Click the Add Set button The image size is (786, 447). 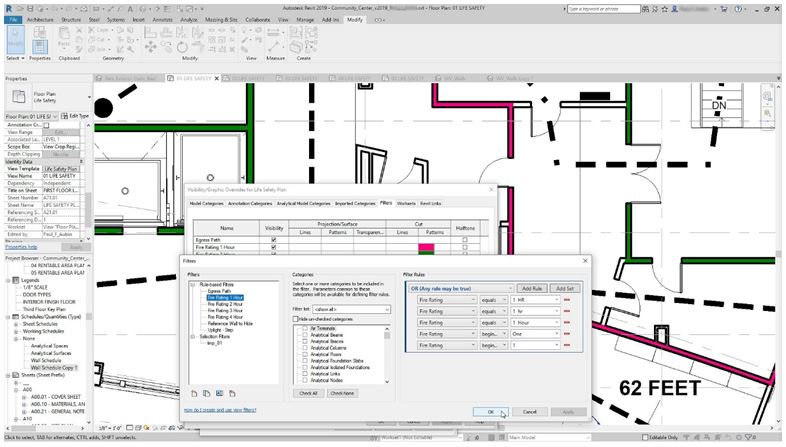565,289
